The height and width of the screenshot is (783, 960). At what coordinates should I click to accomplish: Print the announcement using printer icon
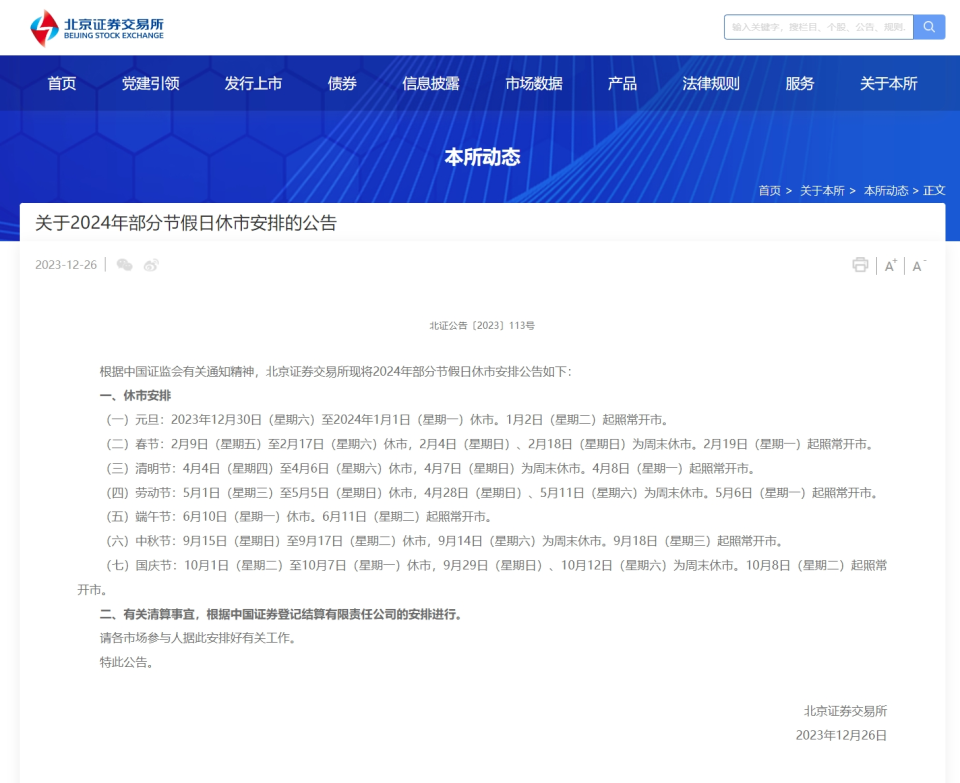(x=860, y=264)
